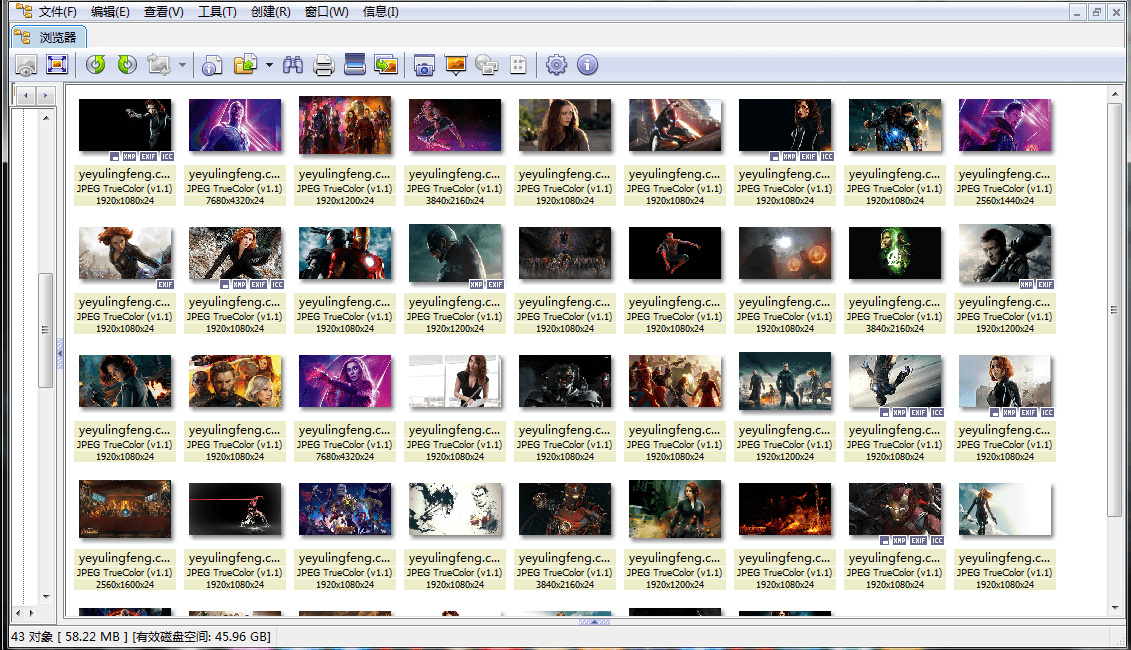Select Avengers group poster 1920x1200 first row
The width and height of the screenshot is (1131, 650).
[x=345, y=125]
